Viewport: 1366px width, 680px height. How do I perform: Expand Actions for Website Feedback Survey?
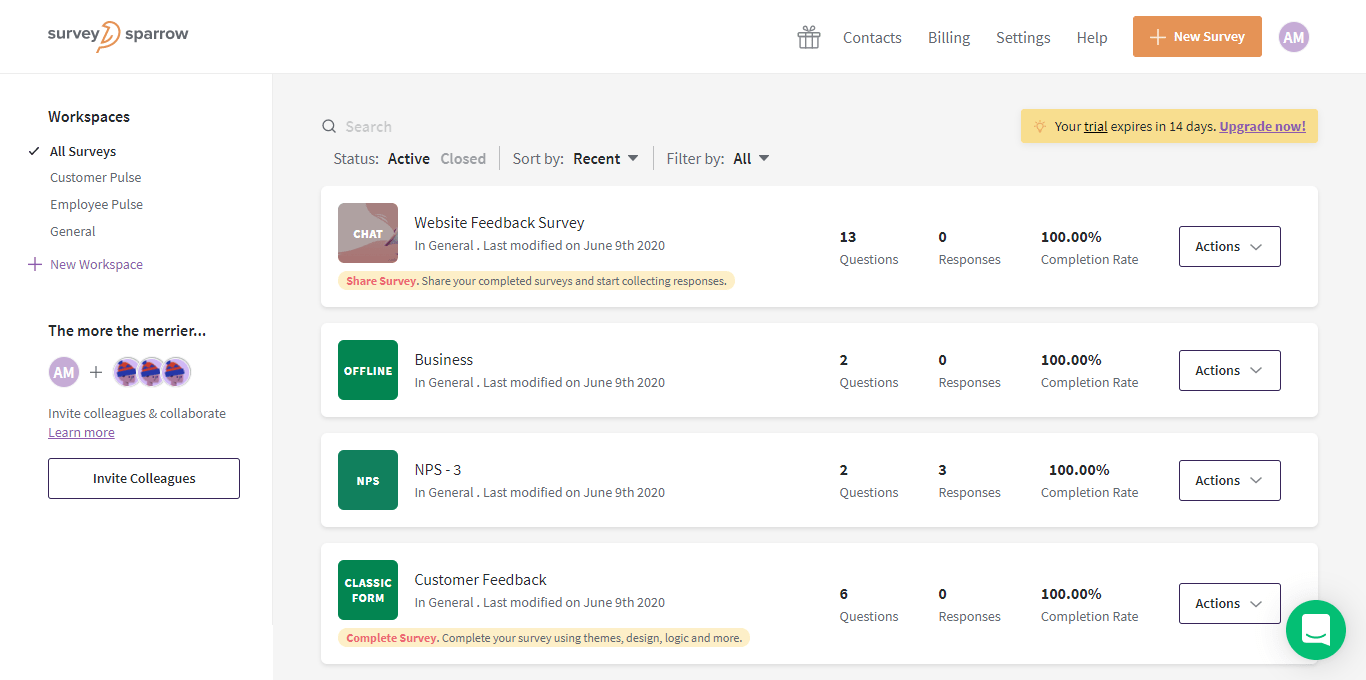point(1229,247)
